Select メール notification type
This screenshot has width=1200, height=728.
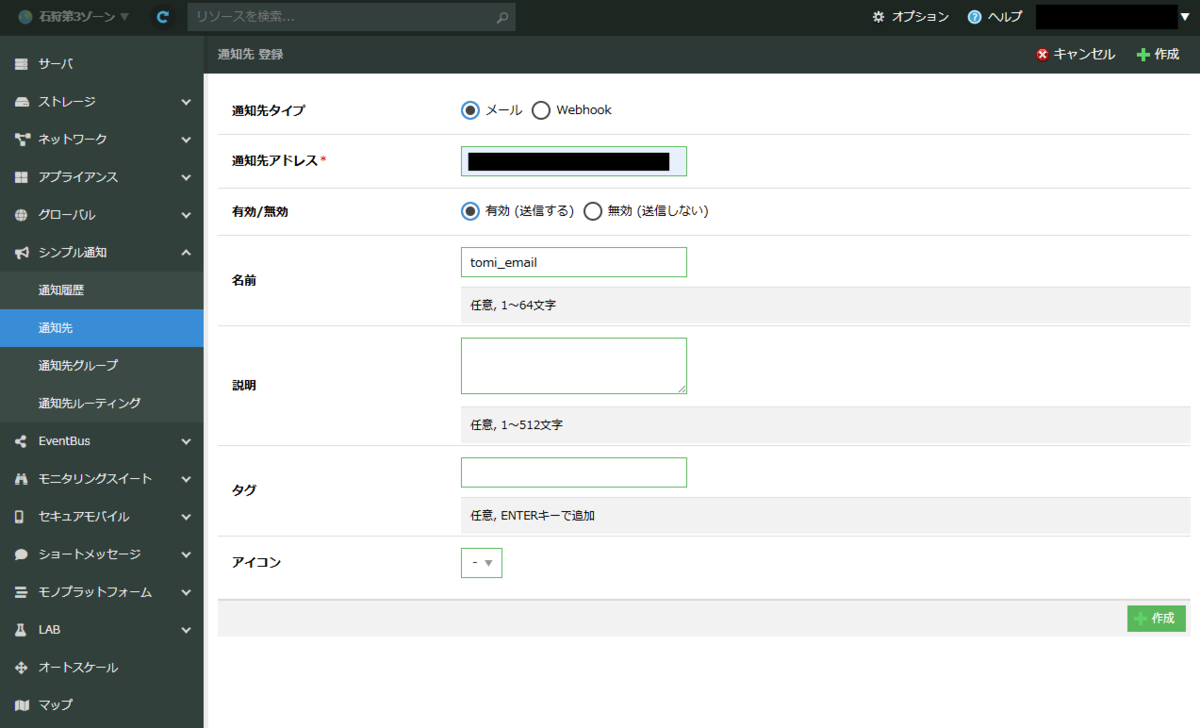pyautogui.click(x=470, y=110)
